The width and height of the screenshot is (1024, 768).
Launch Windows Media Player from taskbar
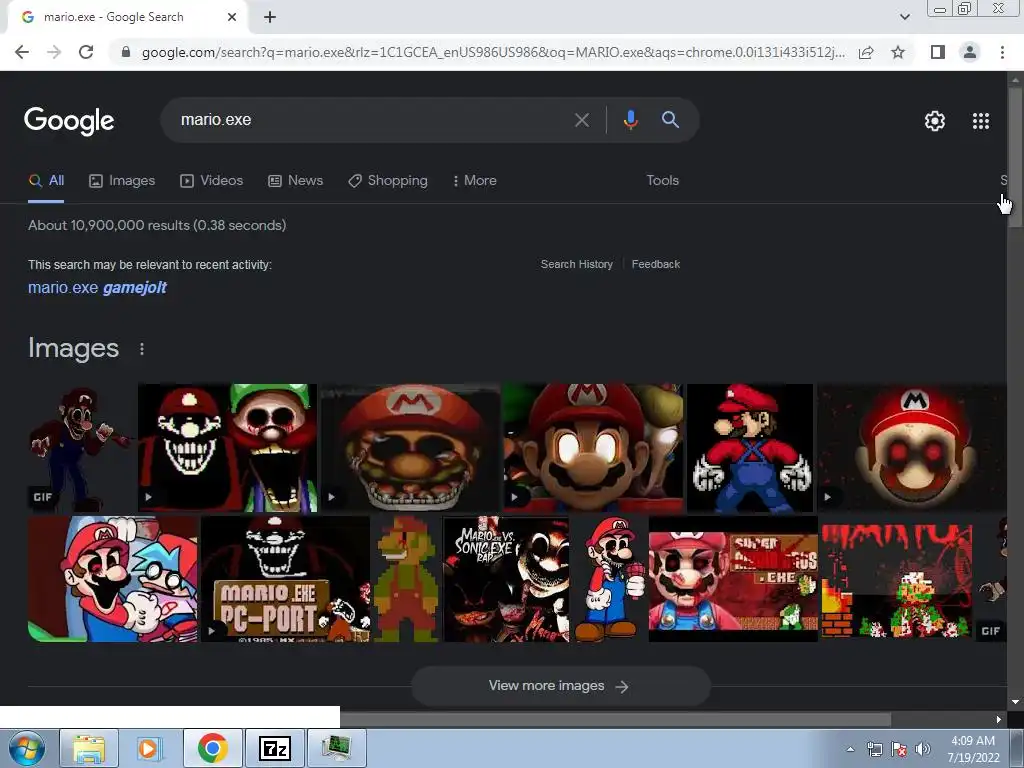pyautogui.click(x=150, y=749)
